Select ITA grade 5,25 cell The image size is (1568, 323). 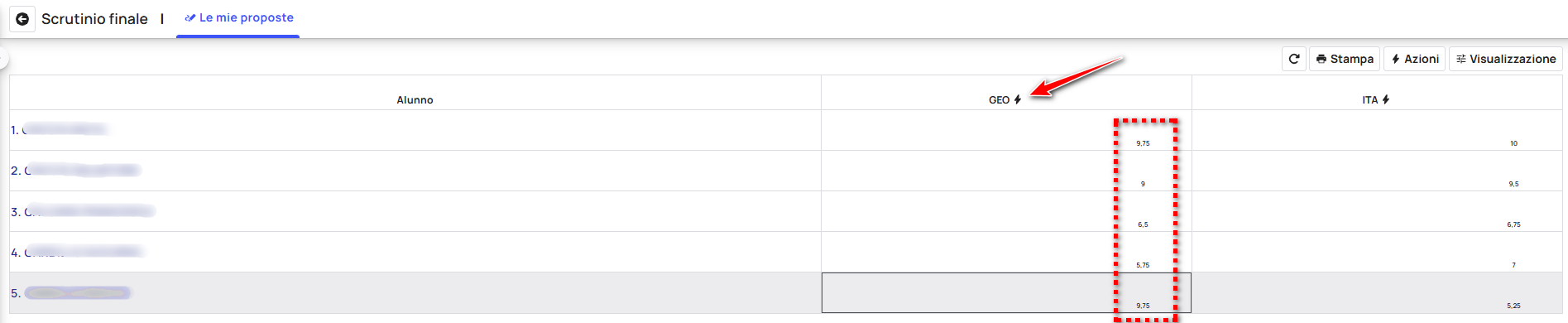pyautogui.click(x=1377, y=293)
